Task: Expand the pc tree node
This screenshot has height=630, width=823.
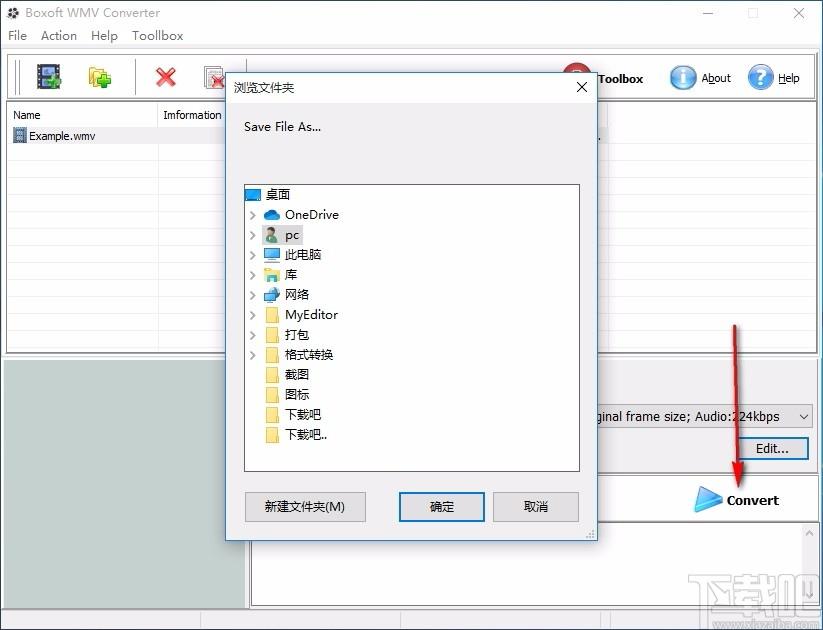Action: [x=252, y=235]
